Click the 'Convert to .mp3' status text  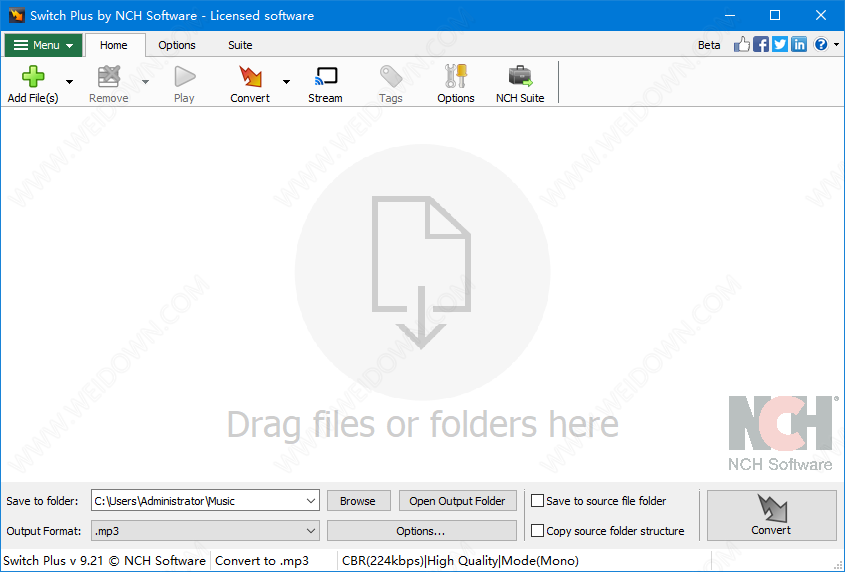tap(262, 561)
